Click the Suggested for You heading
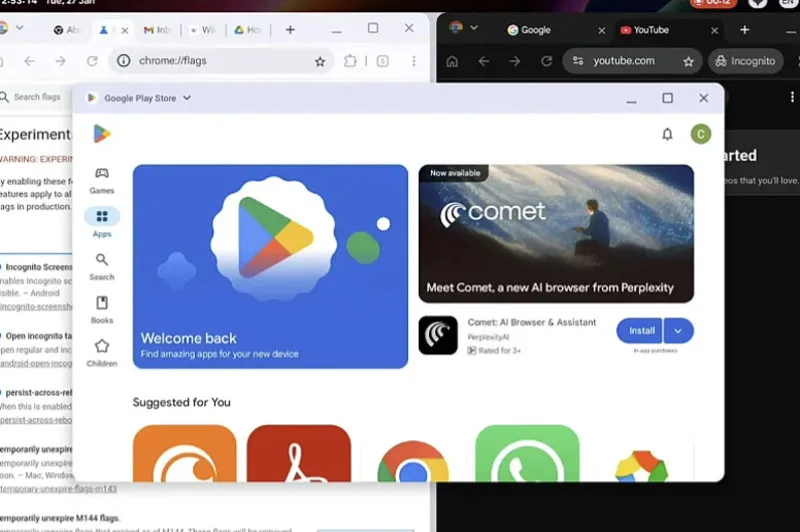The width and height of the screenshot is (800, 532). [x=182, y=402]
